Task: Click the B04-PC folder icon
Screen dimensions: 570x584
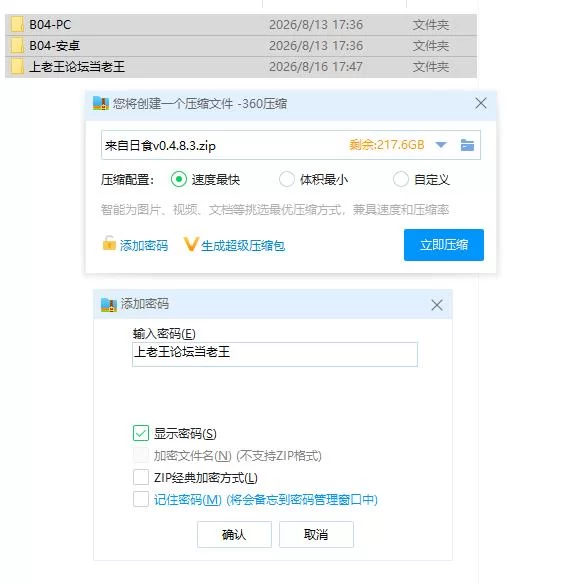Action: [17, 25]
